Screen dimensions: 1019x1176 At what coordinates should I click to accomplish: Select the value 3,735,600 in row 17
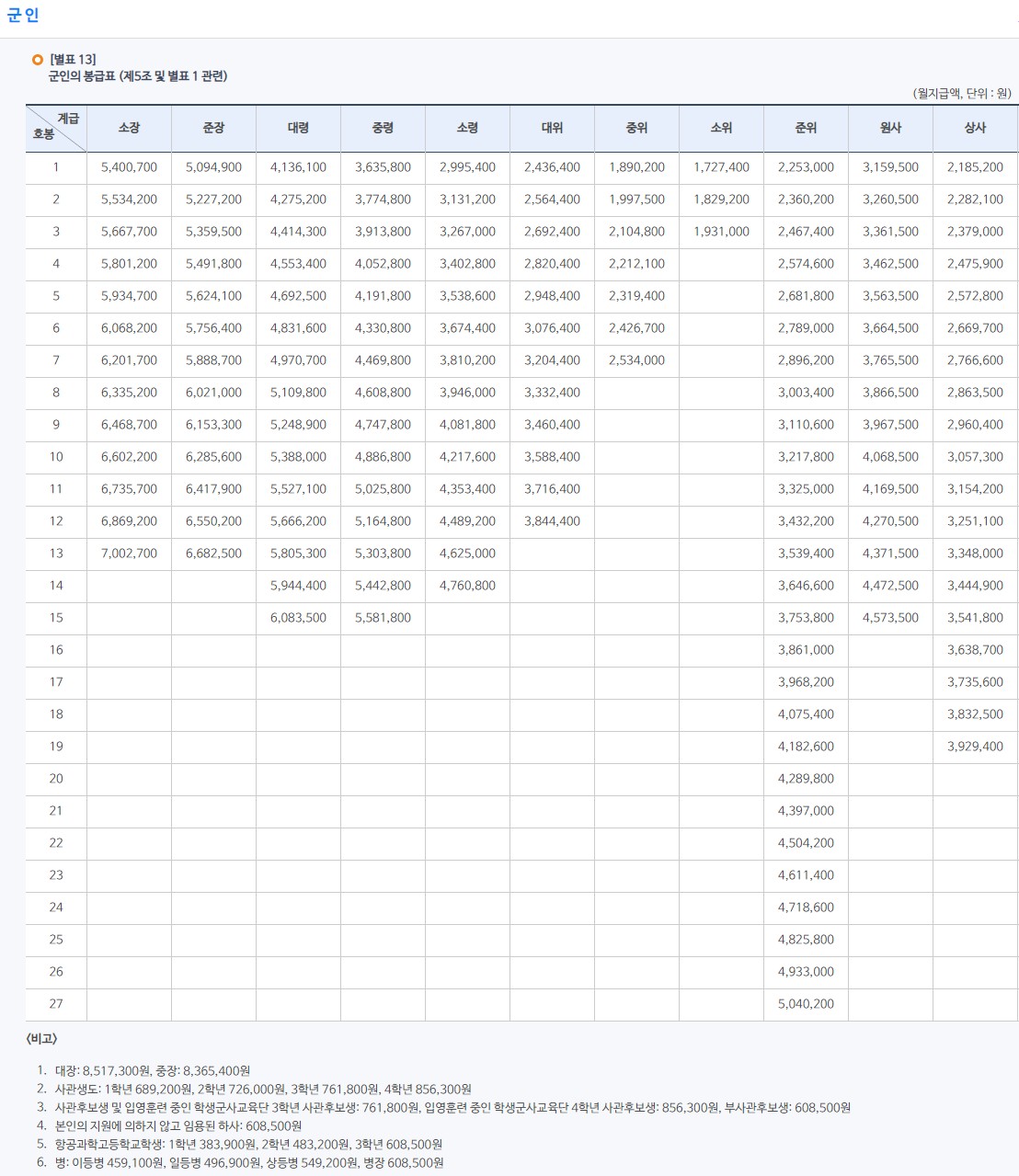(x=975, y=682)
